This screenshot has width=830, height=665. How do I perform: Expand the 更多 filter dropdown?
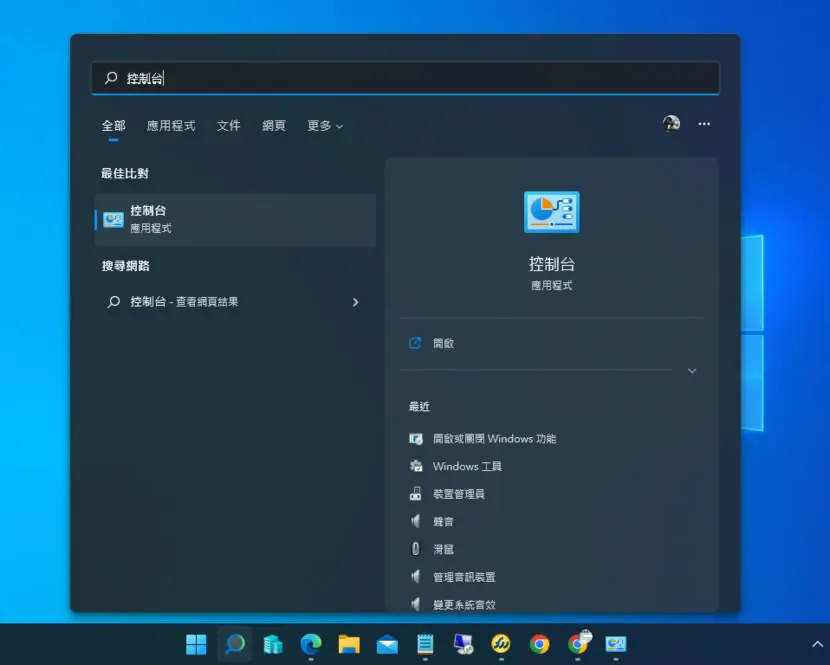tap(325, 126)
